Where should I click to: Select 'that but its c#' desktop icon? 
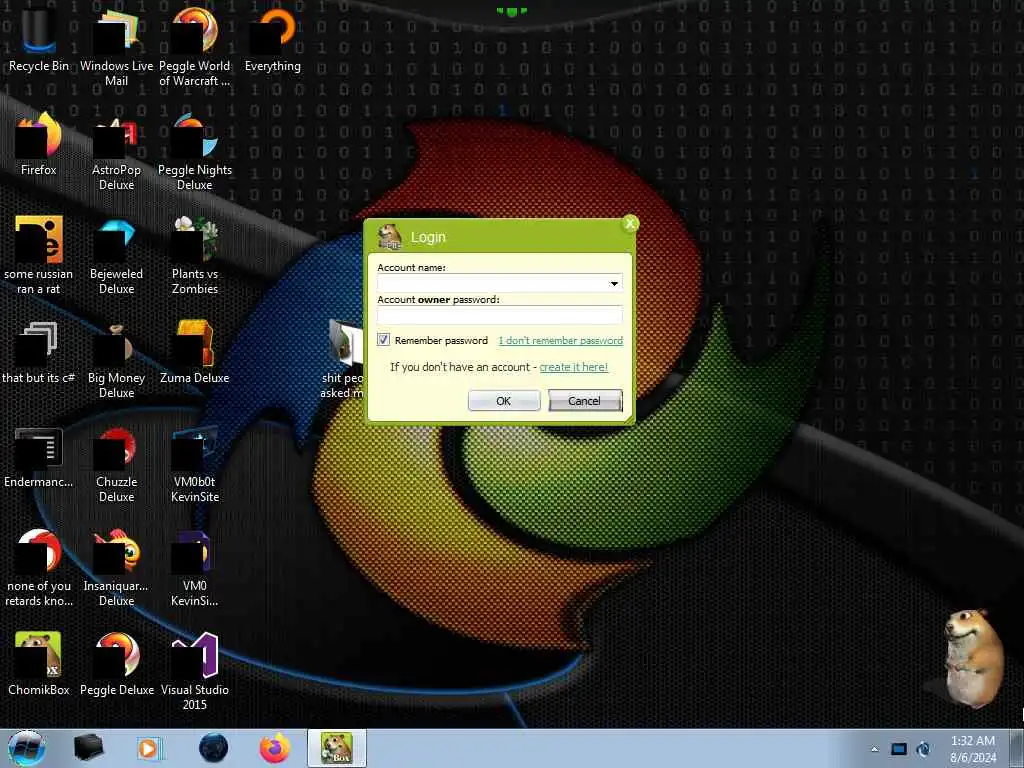[x=39, y=353]
